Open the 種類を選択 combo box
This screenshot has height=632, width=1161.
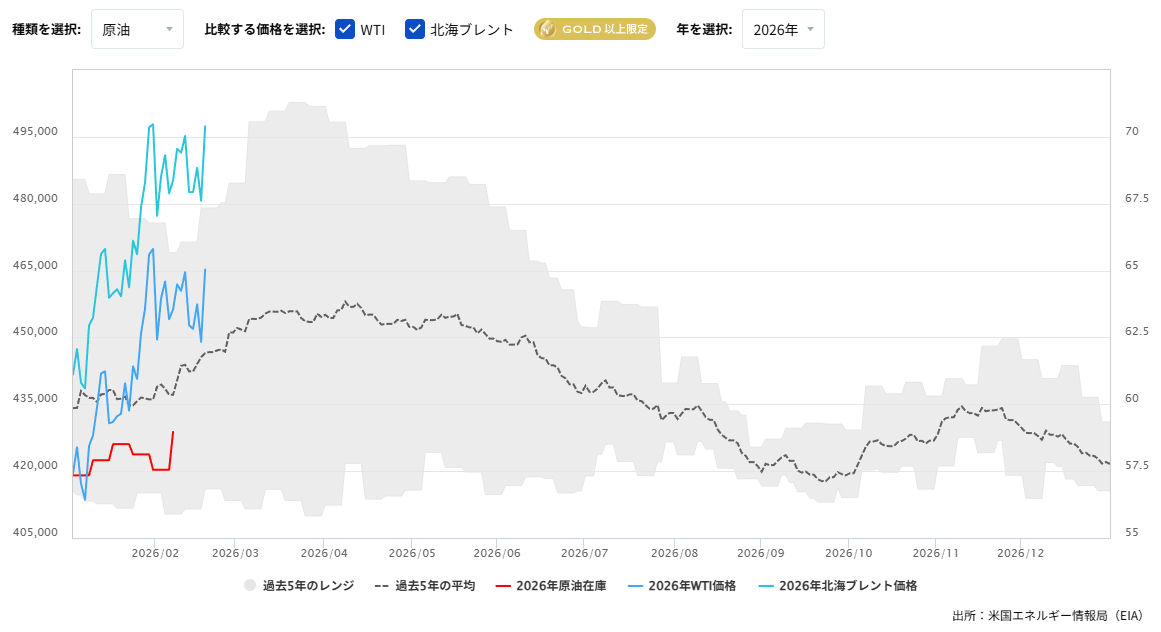(x=137, y=29)
